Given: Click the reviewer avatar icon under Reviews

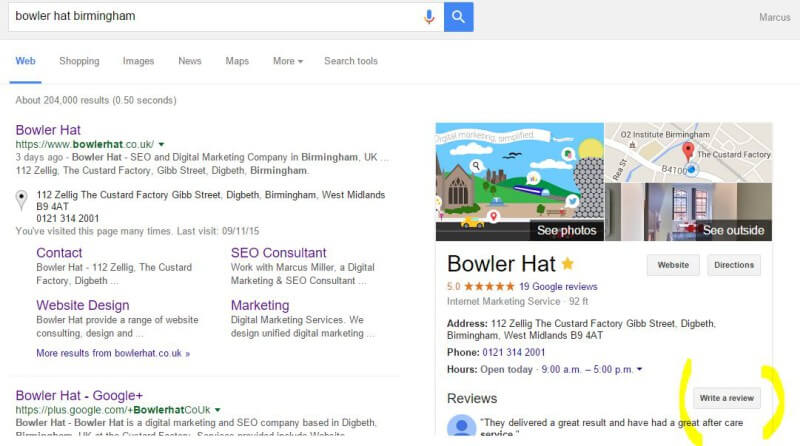Looking at the screenshot, I should (x=462, y=426).
